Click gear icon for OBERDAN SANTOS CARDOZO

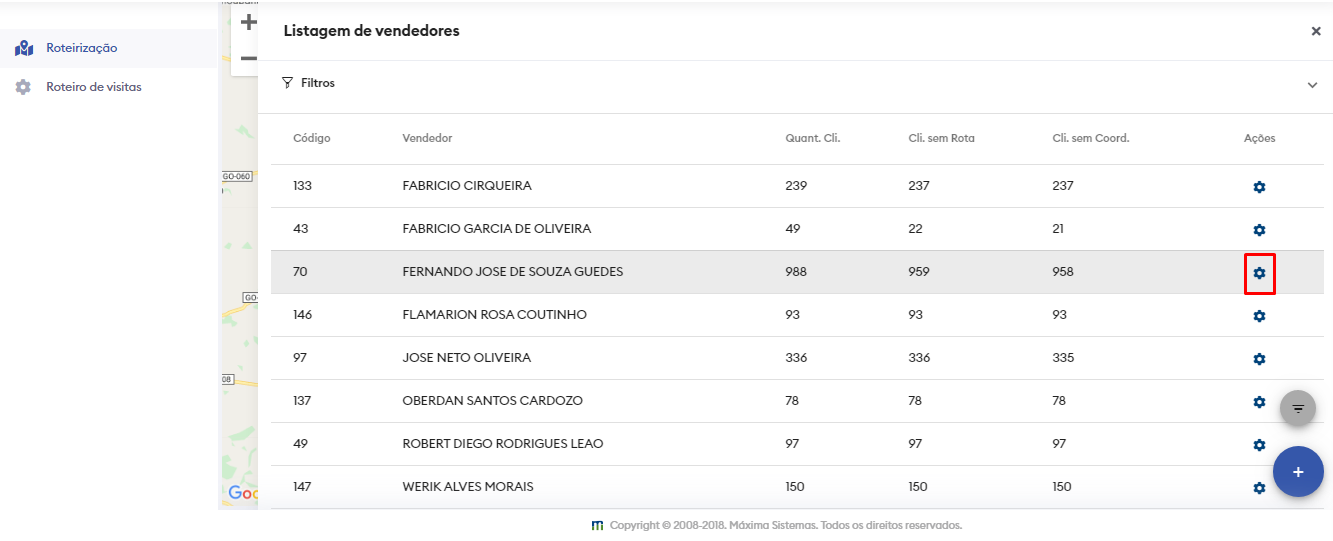1259,402
